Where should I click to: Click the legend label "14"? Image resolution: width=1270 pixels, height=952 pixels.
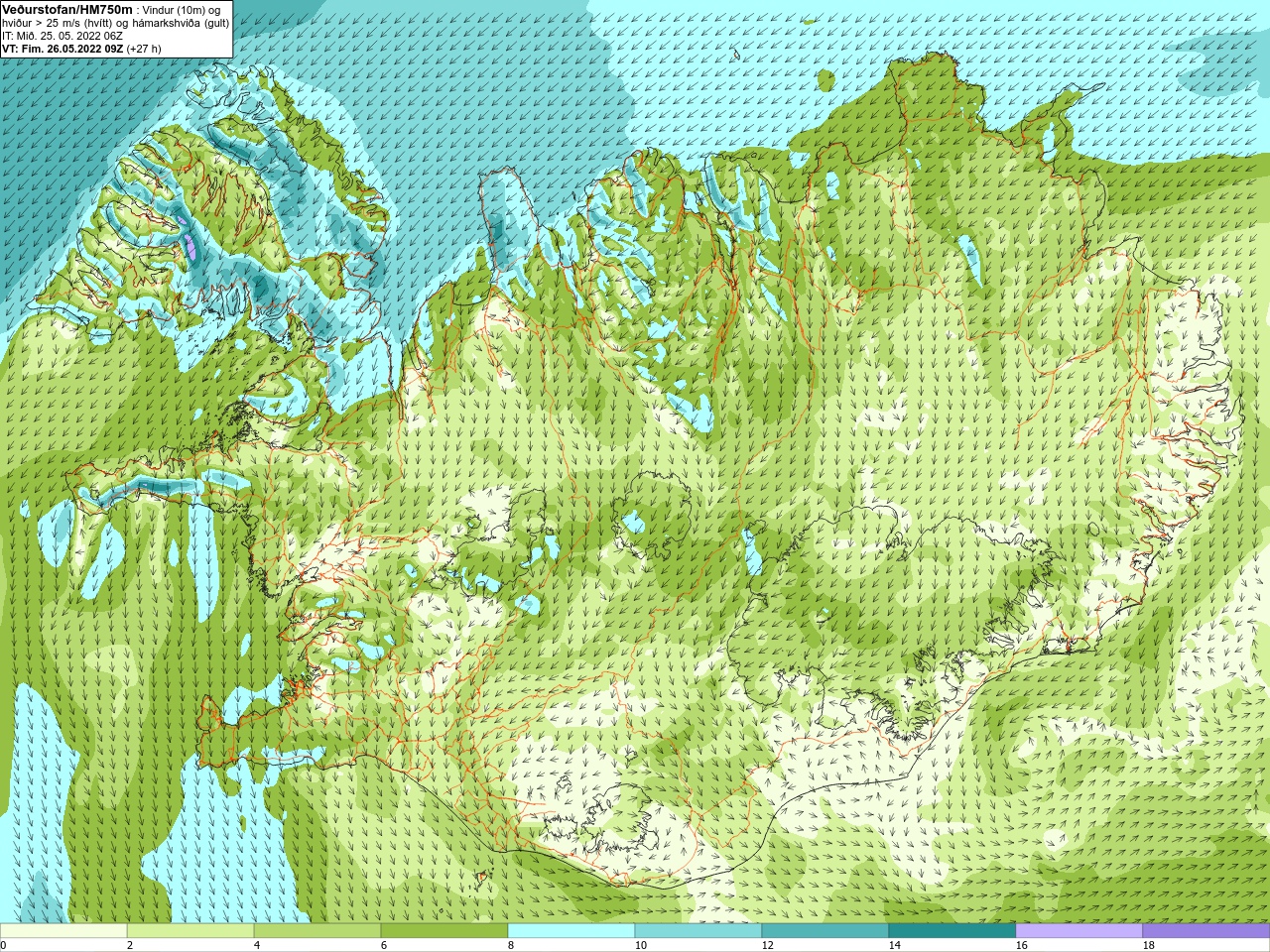coord(895,945)
